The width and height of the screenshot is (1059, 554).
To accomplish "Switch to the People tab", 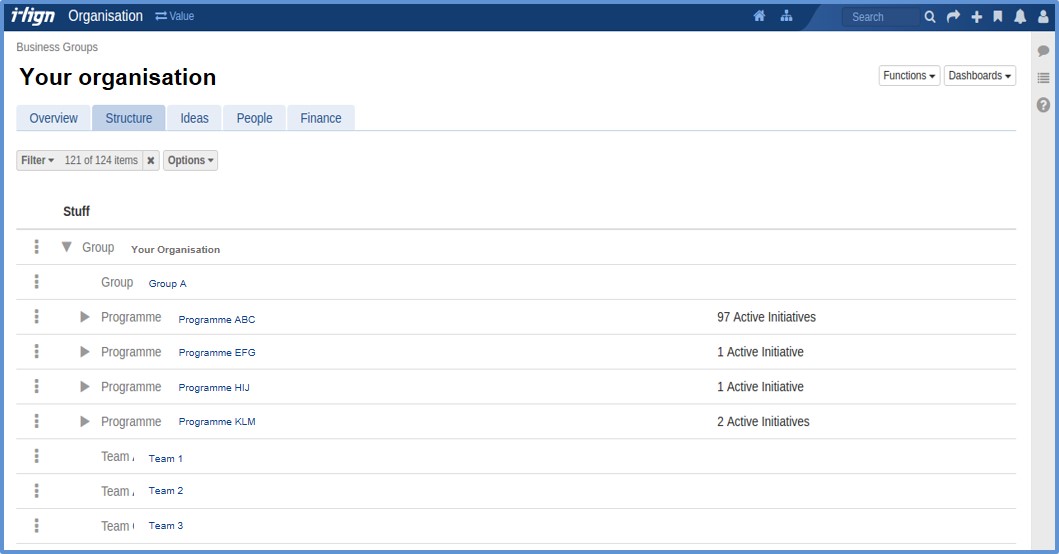I will point(254,118).
